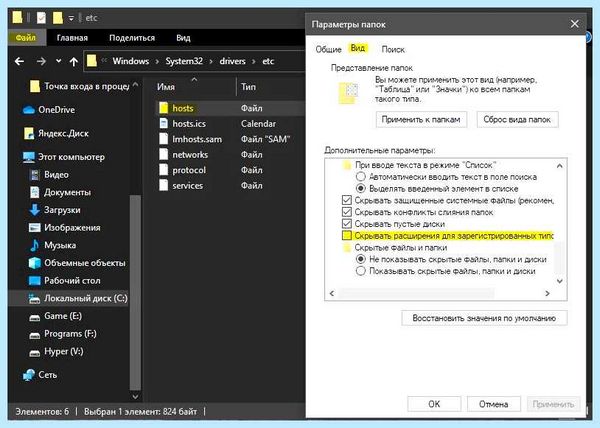Open the Файл ribbon tab

click(x=26, y=38)
